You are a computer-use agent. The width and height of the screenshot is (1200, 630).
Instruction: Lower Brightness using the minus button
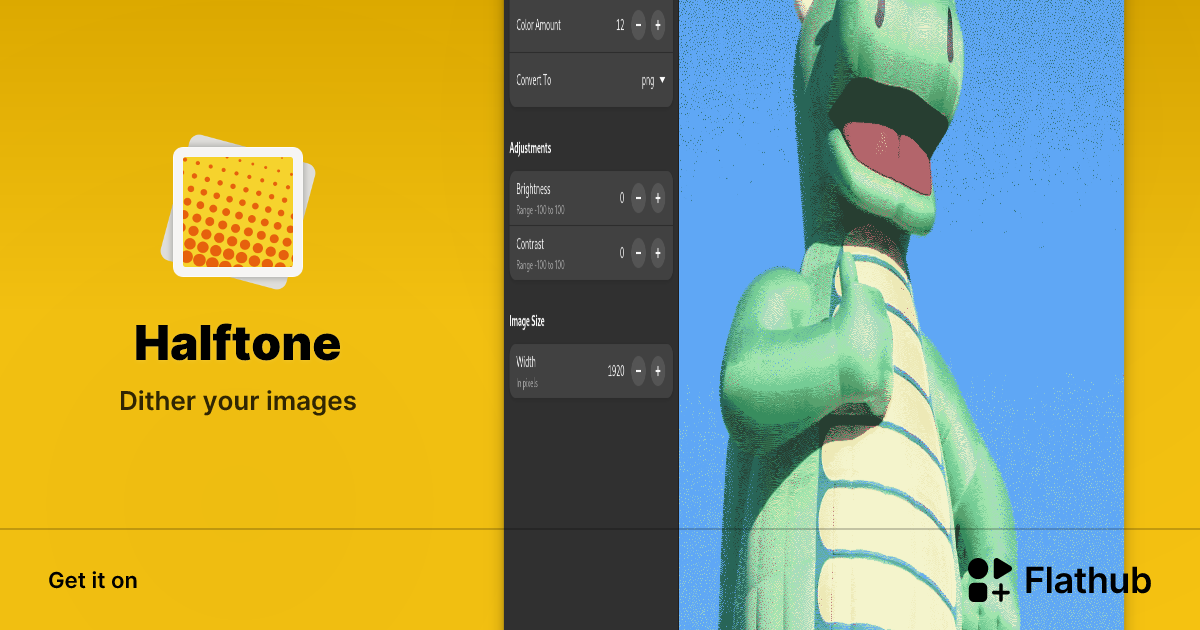pos(638,198)
